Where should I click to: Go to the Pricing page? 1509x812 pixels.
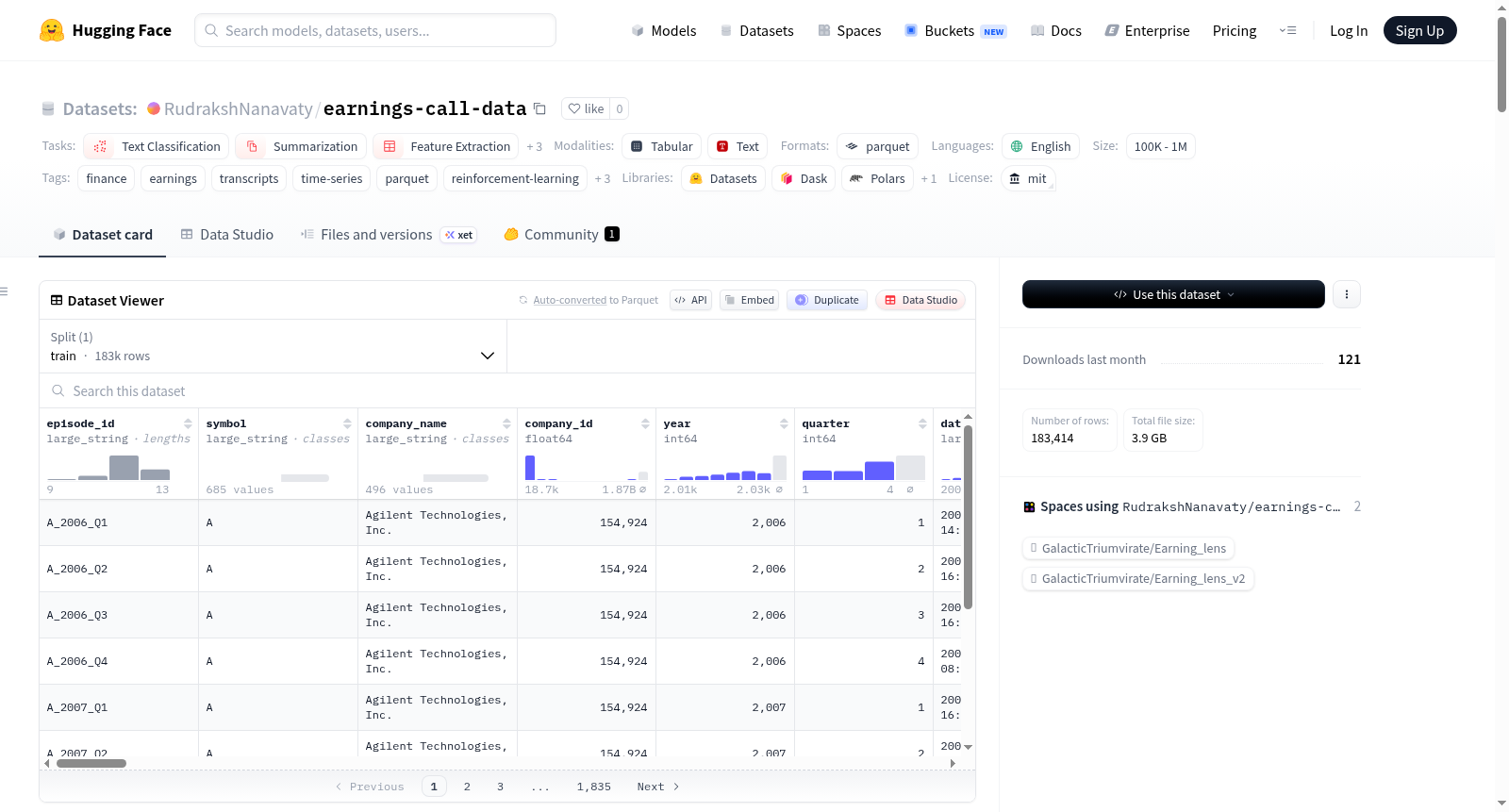tap(1235, 30)
